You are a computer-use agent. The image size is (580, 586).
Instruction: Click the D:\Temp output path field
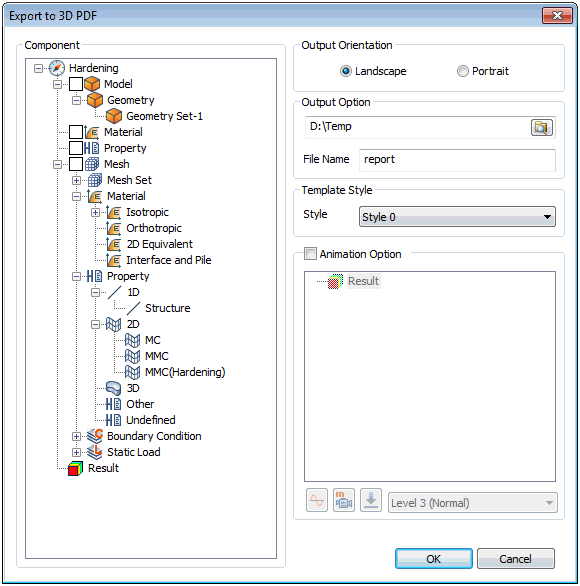tap(417, 127)
